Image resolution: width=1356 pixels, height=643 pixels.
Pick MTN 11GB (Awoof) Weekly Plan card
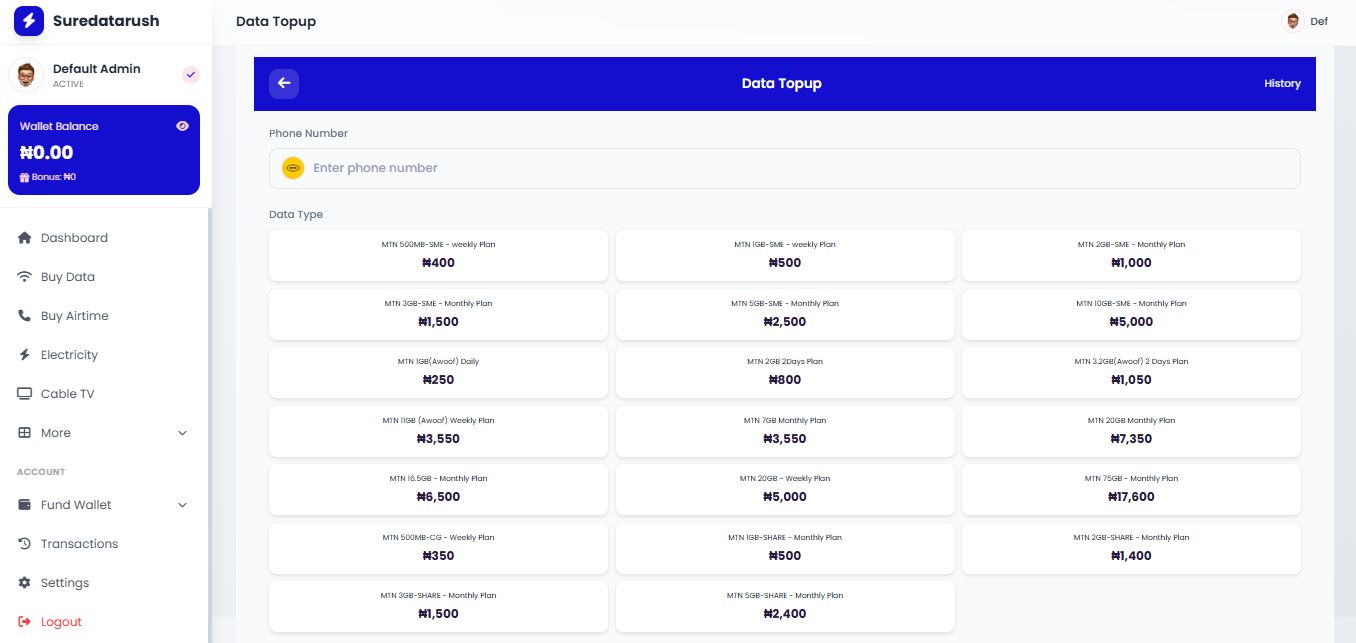(438, 431)
